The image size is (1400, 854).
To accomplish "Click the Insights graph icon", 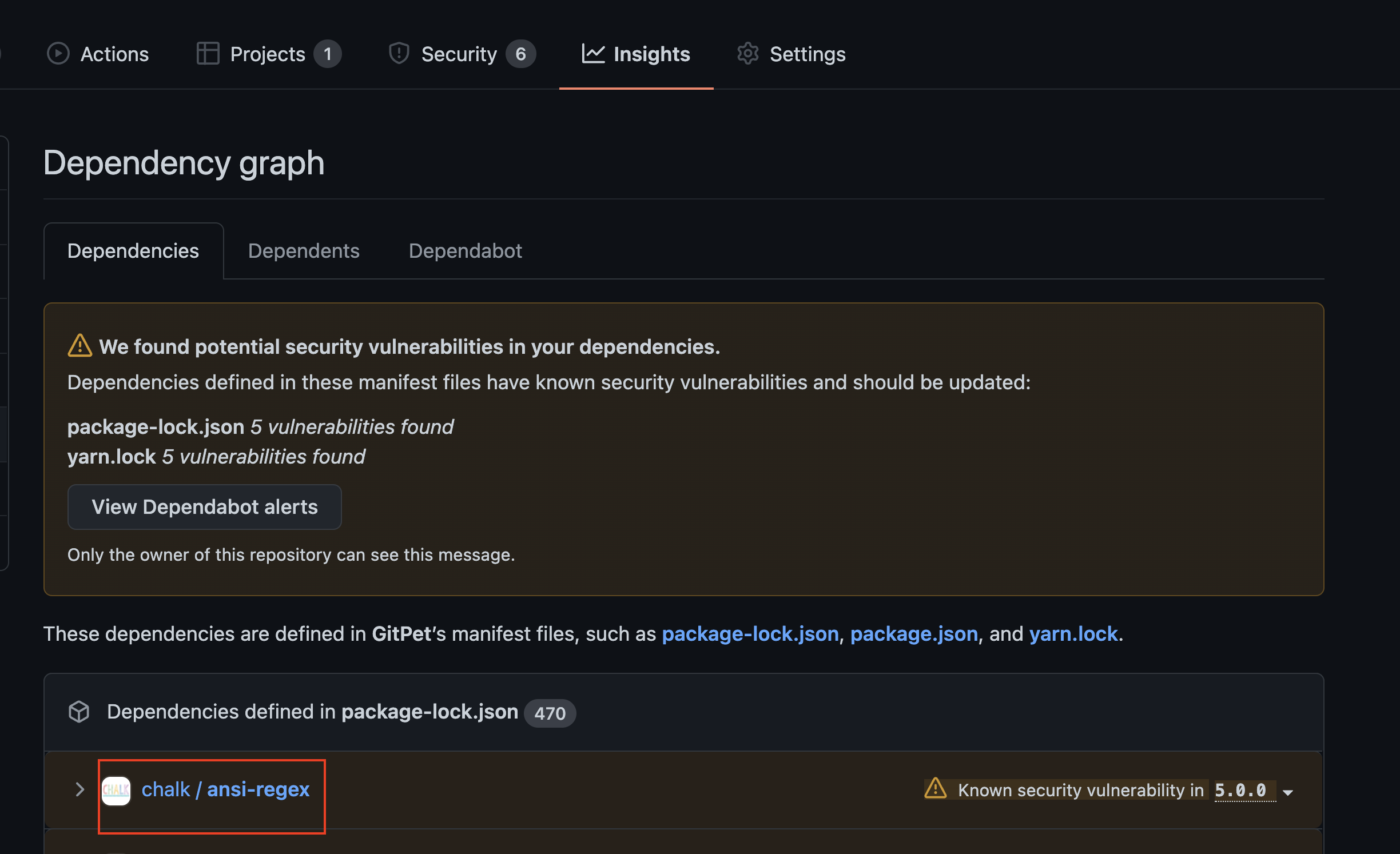I will pos(593,54).
